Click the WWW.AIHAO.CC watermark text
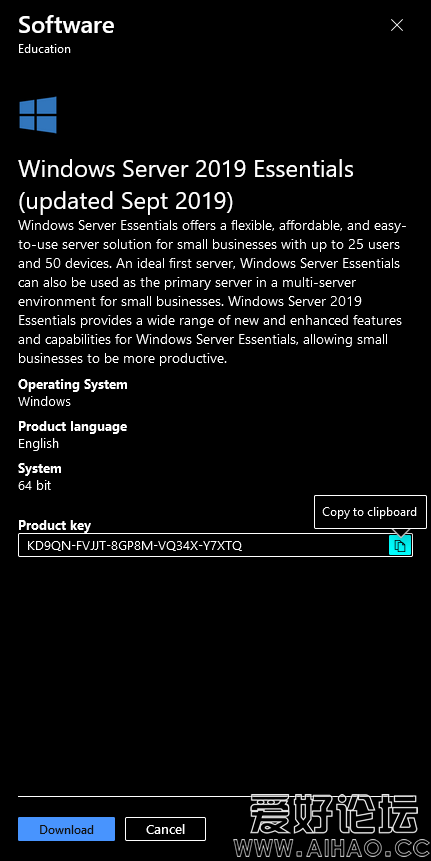The image size is (431, 861). [334, 846]
